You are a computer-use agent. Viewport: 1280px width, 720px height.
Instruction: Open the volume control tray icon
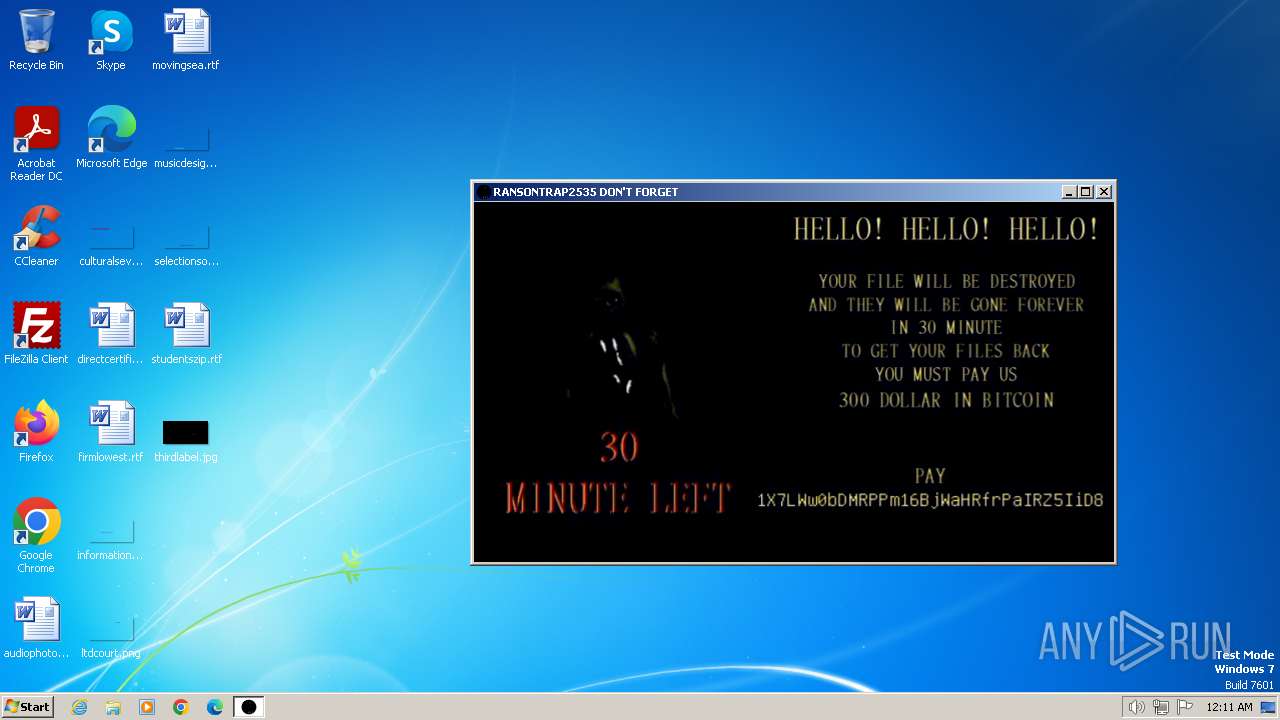1136,707
